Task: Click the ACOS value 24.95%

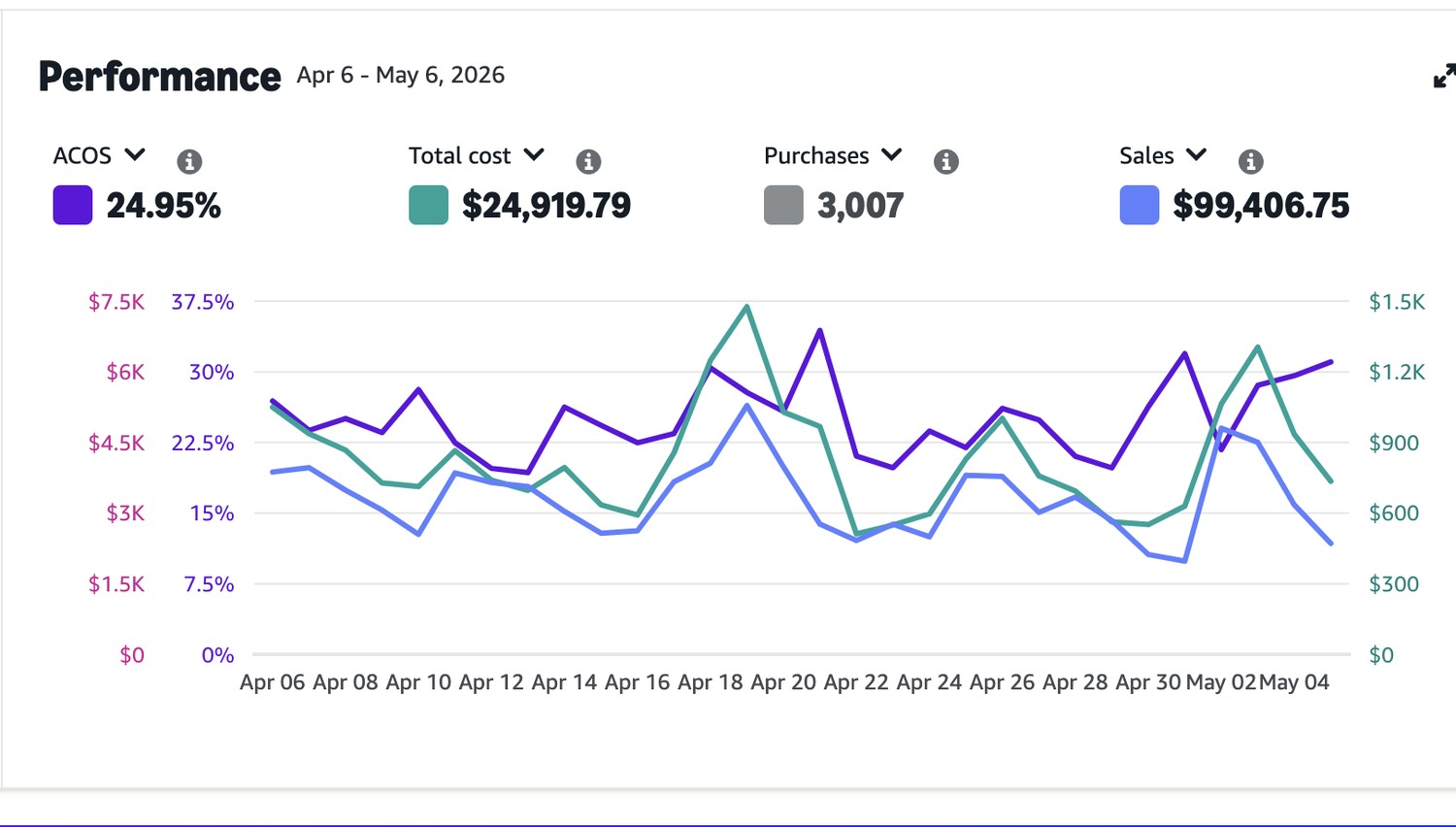Action: click(164, 206)
